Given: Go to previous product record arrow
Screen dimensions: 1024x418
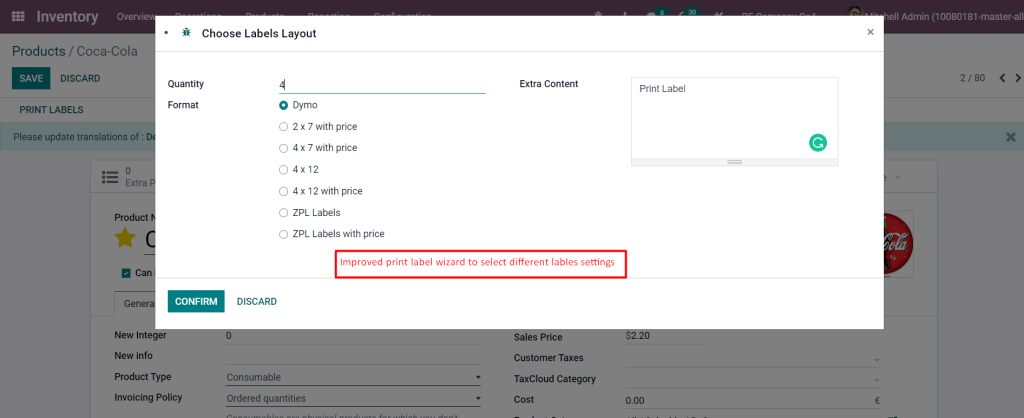Looking at the screenshot, I should (1002, 78).
